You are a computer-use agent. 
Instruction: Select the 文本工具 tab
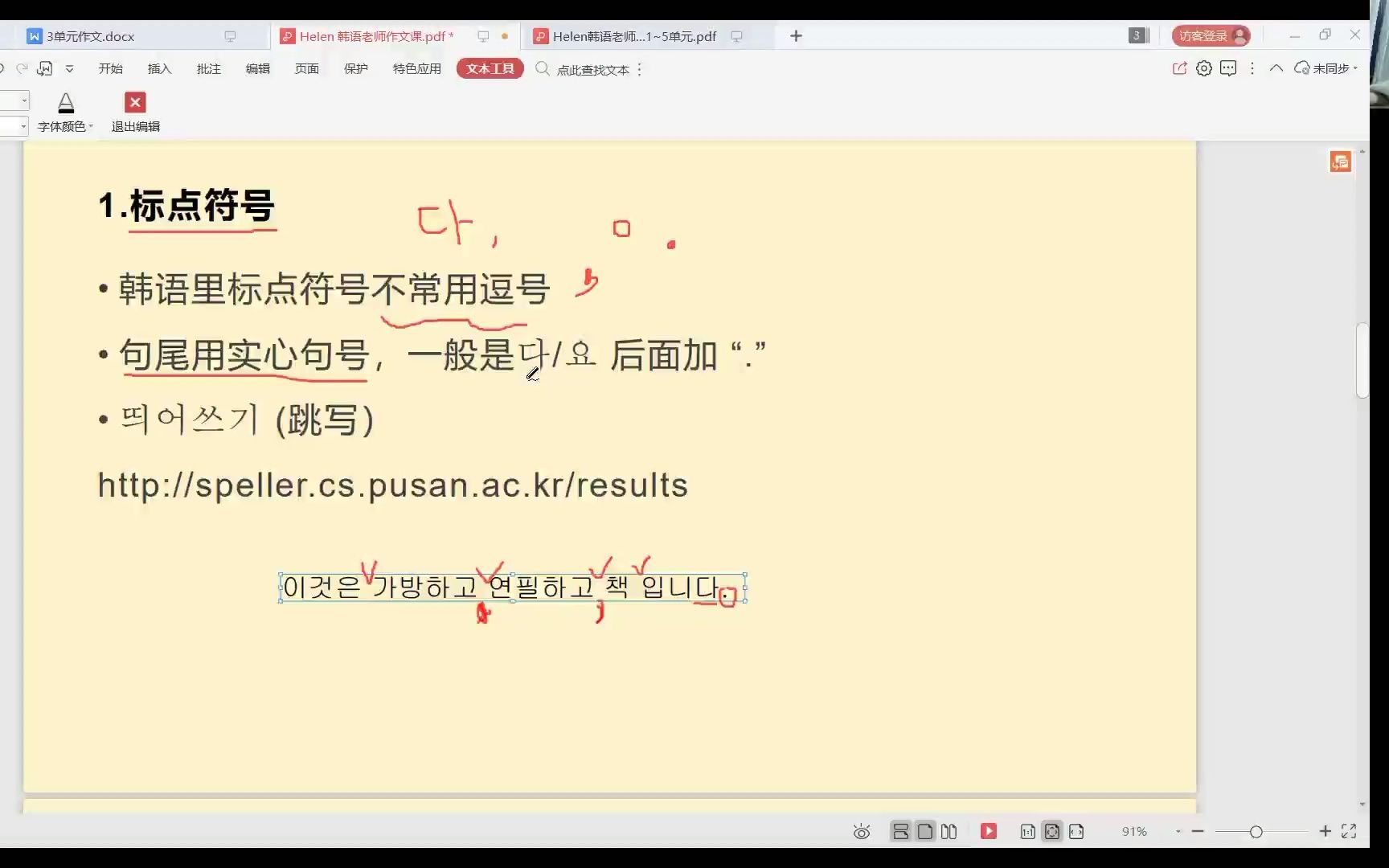(x=490, y=69)
